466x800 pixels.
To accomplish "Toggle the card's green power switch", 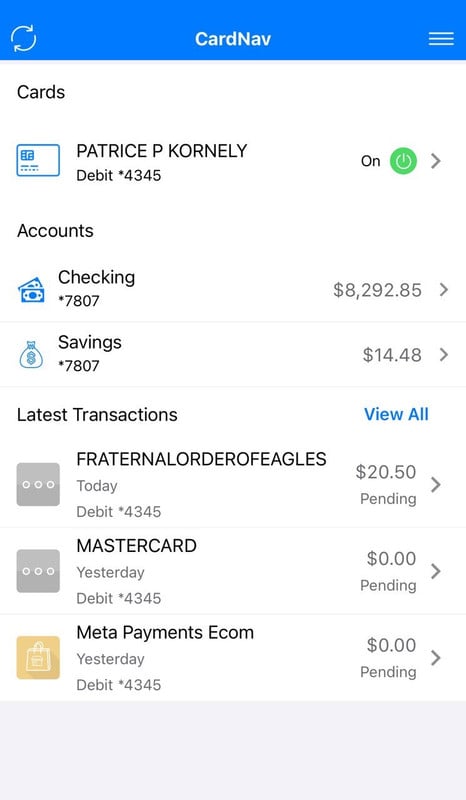I will [x=403, y=161].
